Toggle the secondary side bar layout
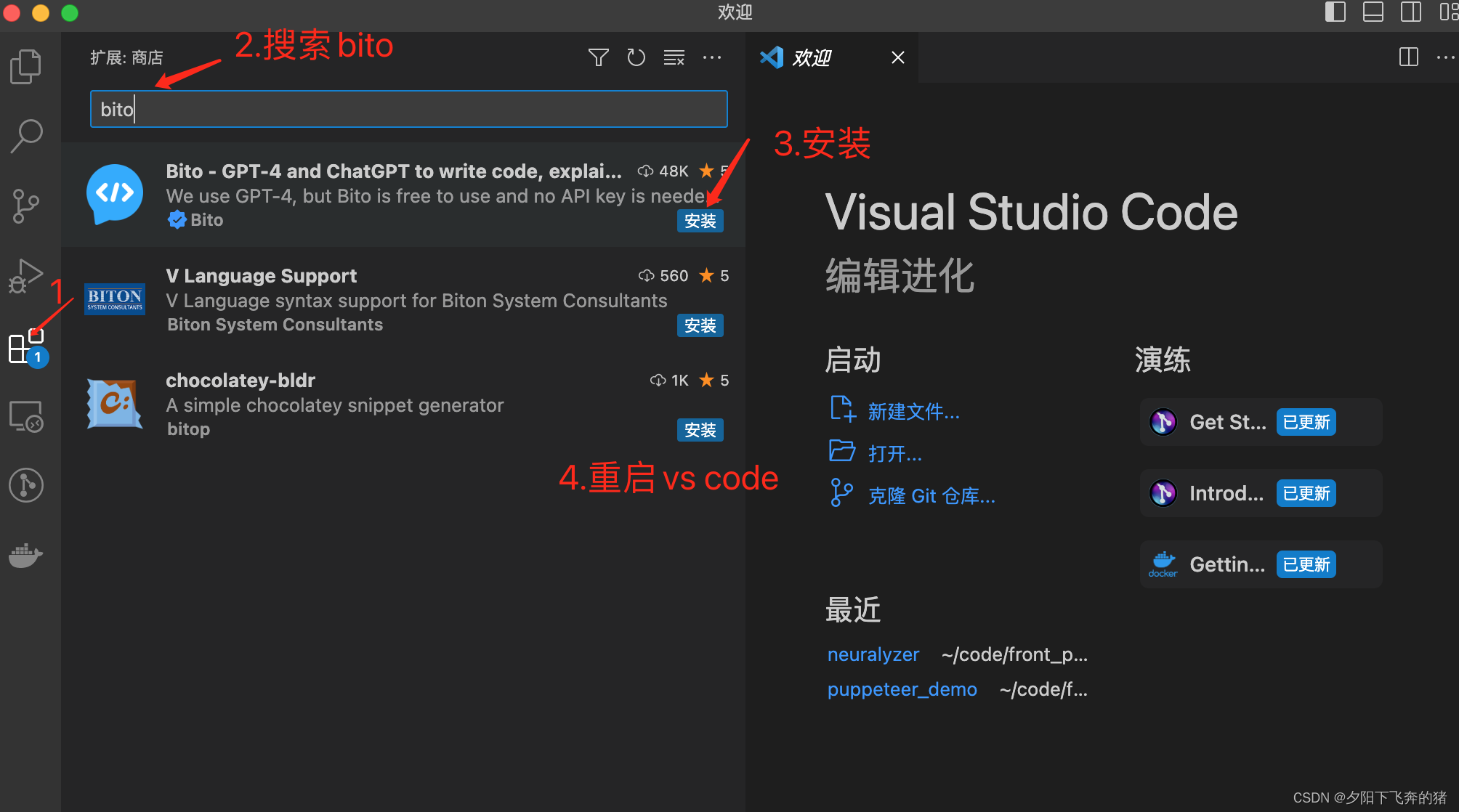 click(x=1410, y=12)
